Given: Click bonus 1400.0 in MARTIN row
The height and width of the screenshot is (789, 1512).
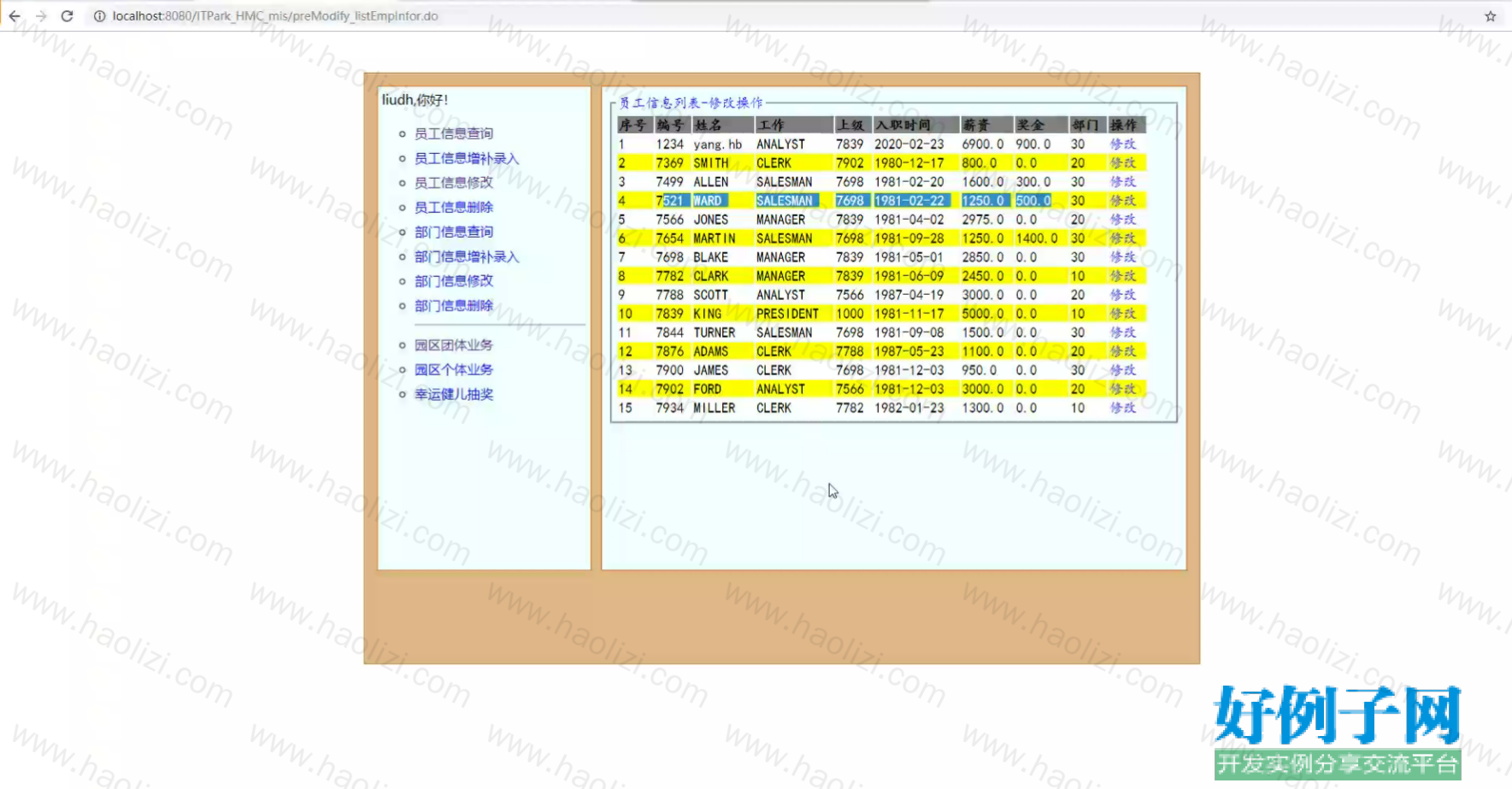Looking at the screenshot, I should pos(1037,238).
